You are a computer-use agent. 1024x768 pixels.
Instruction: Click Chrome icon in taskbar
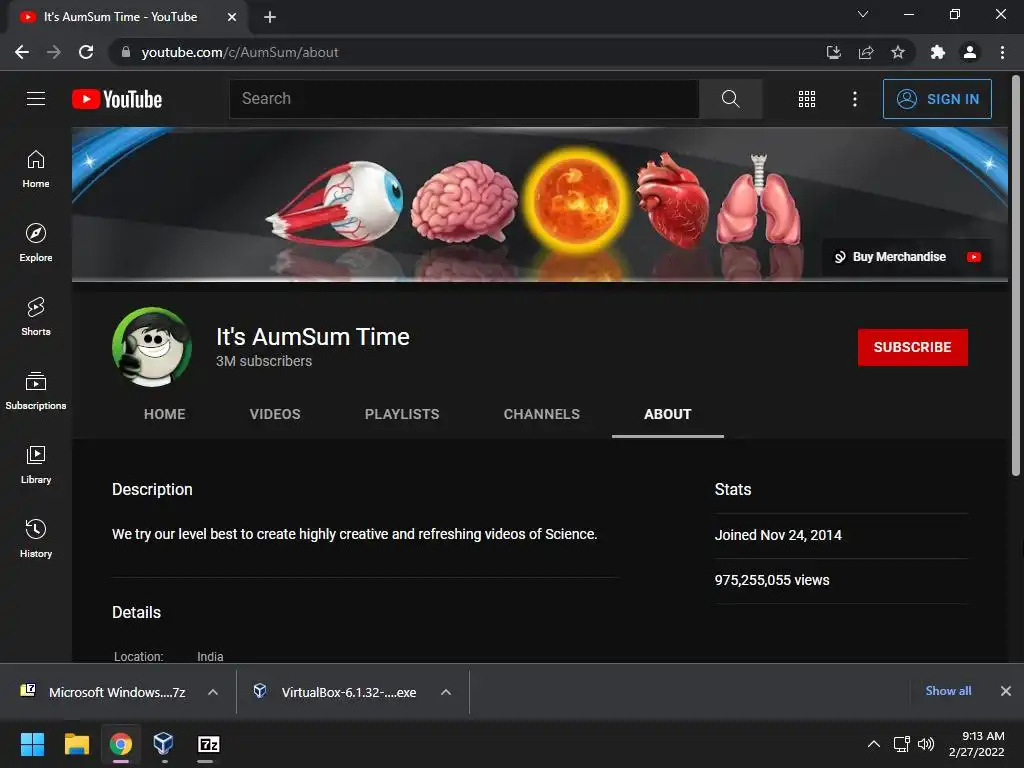(121, 744)
